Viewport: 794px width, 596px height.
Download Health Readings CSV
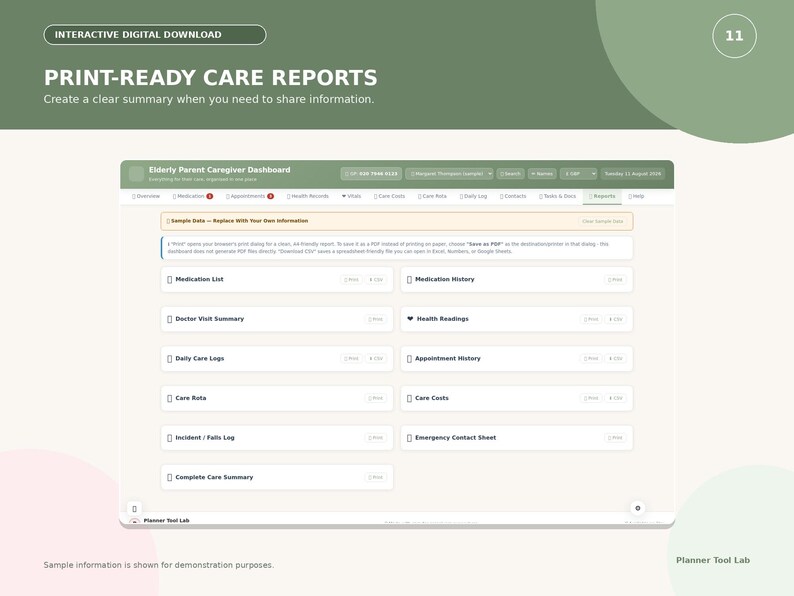tap(615, 319)
